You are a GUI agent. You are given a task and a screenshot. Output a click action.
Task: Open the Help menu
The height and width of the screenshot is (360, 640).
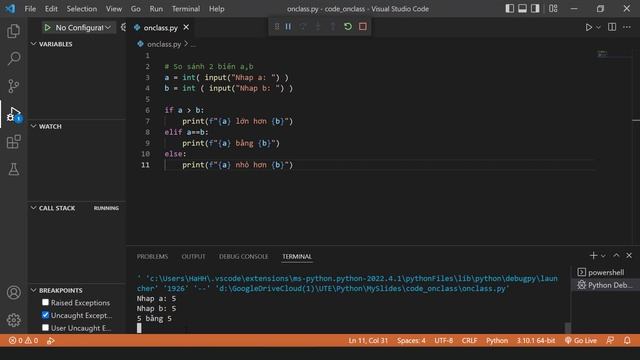click(x=217, y=9)
